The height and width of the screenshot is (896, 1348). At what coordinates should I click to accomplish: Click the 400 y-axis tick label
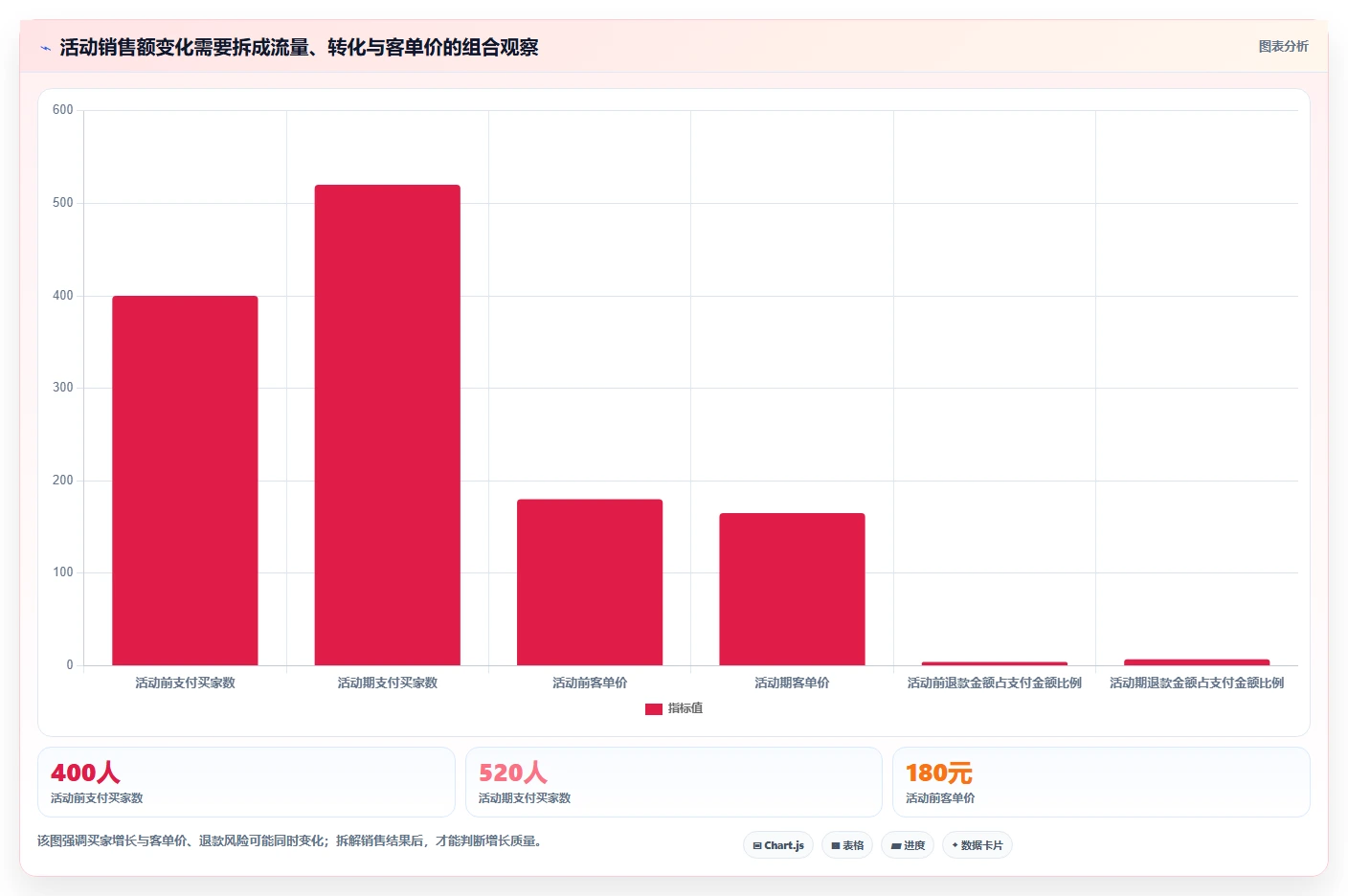63,296
